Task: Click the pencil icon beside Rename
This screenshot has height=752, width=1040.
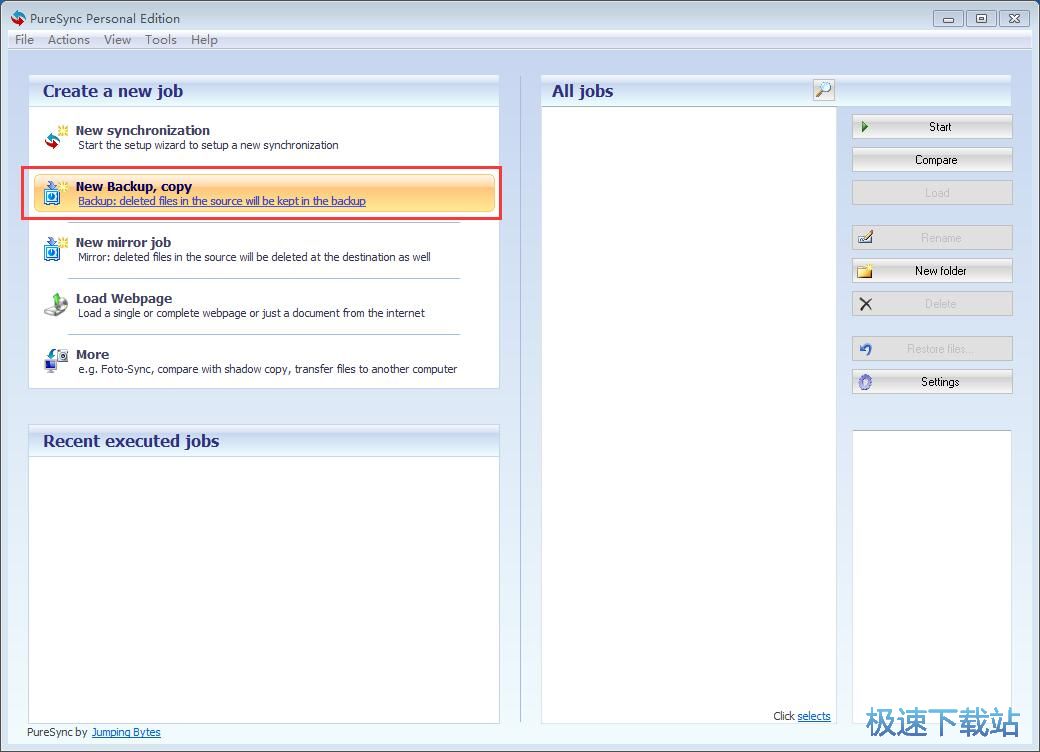Action: 865,237
